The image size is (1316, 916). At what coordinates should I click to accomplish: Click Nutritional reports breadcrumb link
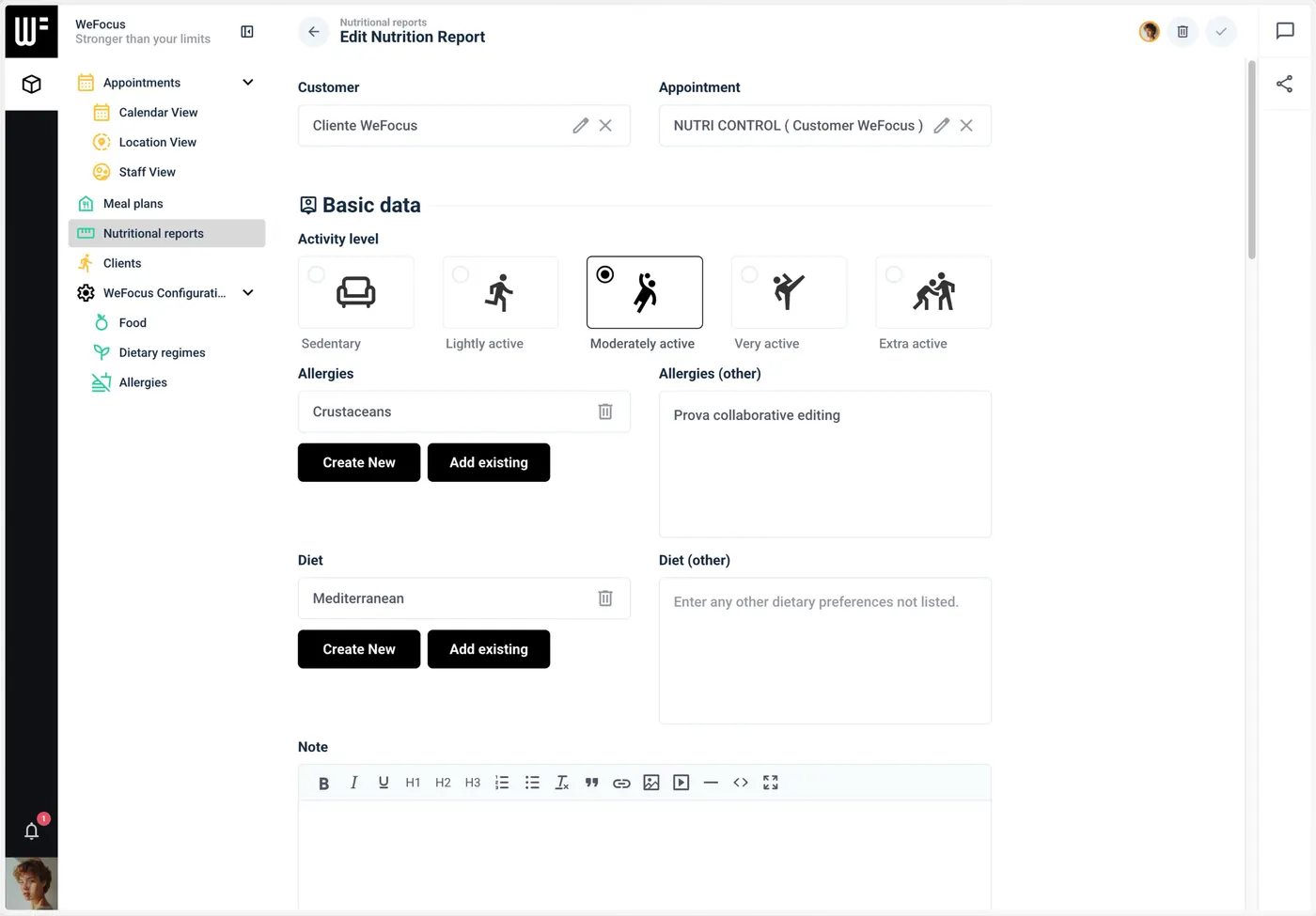click(383, 23)
